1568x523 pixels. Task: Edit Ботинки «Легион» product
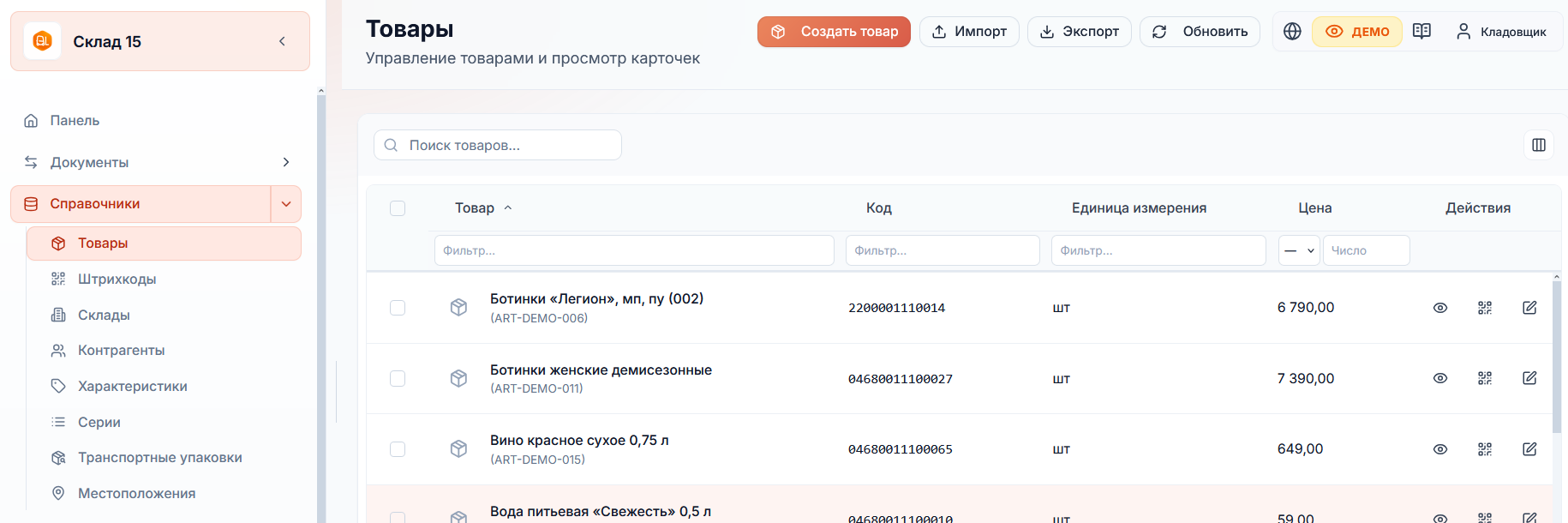[1529, 308]
